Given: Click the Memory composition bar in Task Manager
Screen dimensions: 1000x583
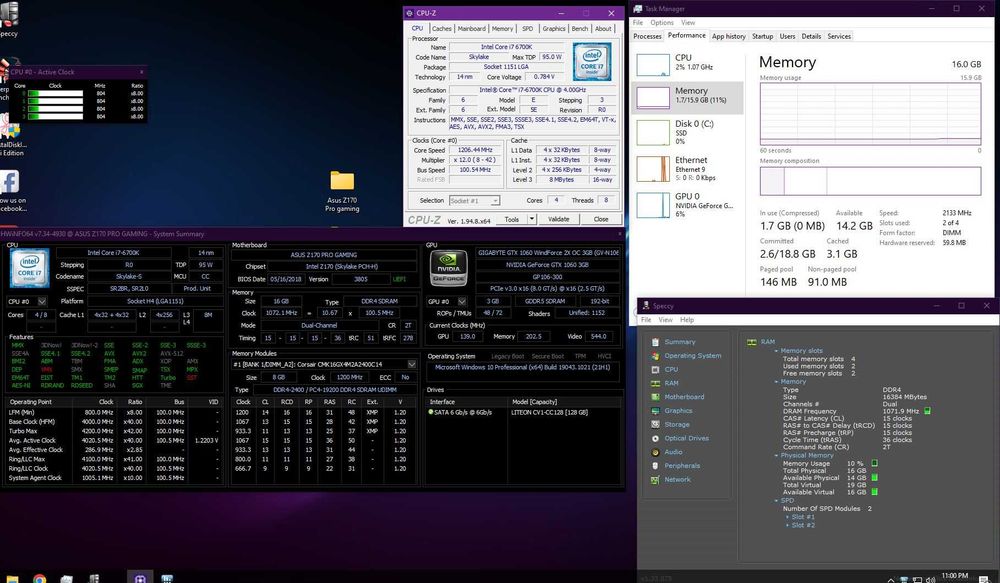Looking at the screenshot, I should [870, 181].
